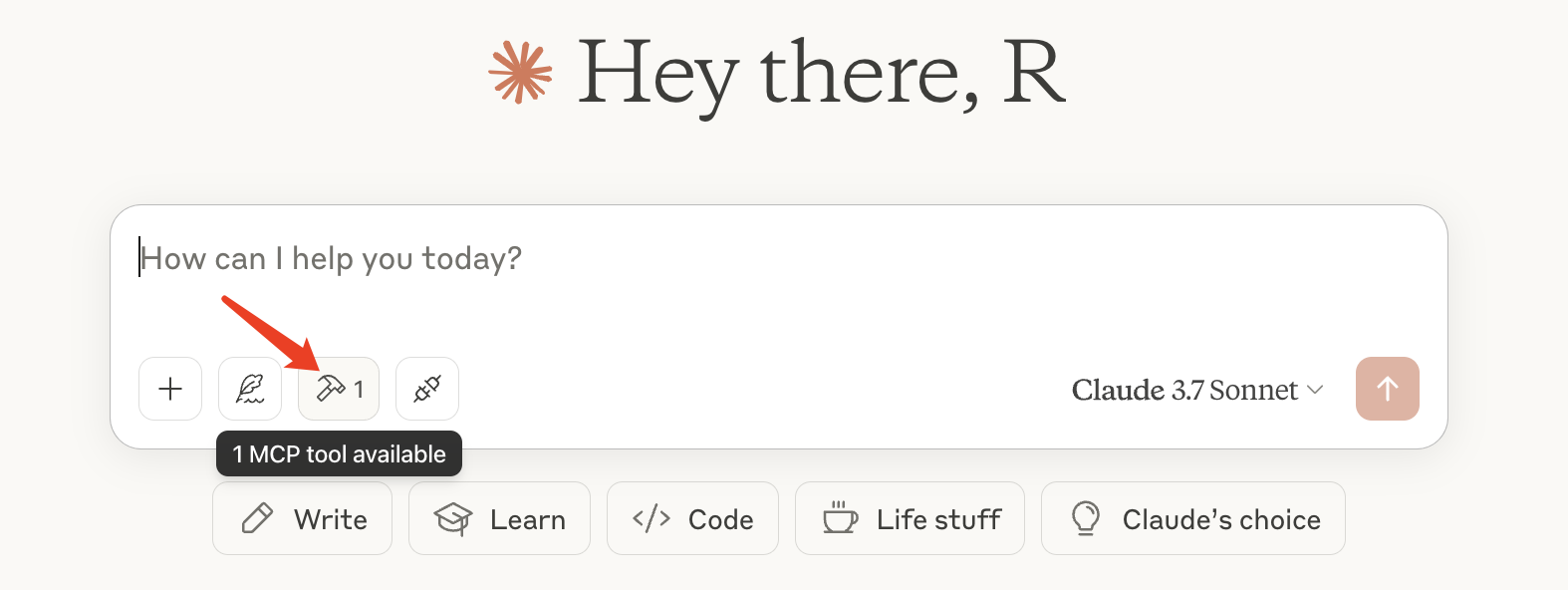Click the 'Hey there, R' greeting heading
The height and width of the screenshot is (590, 1568).
(x=822, y=73)
